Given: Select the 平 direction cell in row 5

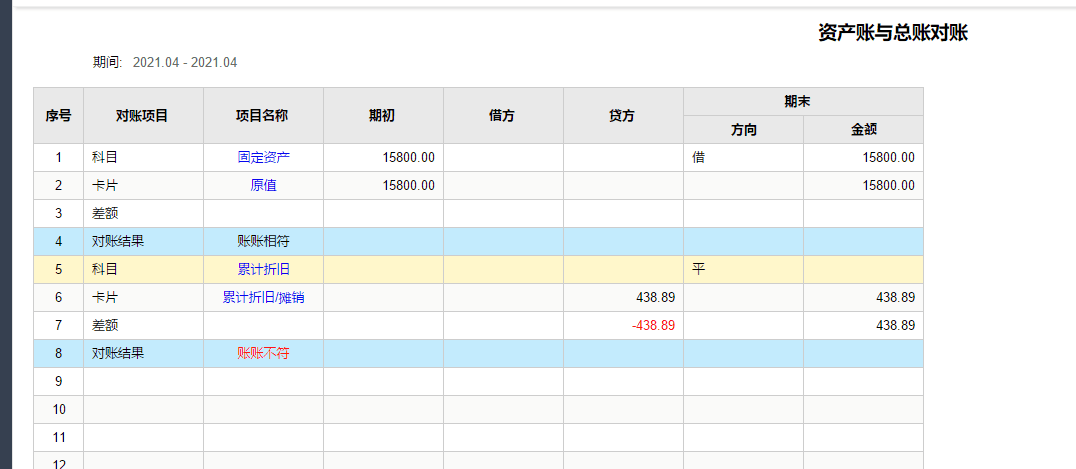Looking at the screenshot, I should (x=743, y=269).
